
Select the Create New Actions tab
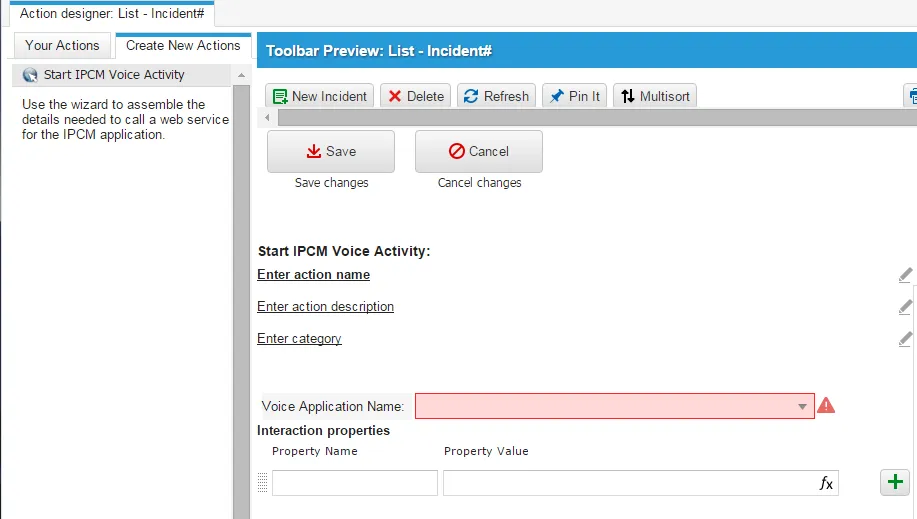[183, 46]
